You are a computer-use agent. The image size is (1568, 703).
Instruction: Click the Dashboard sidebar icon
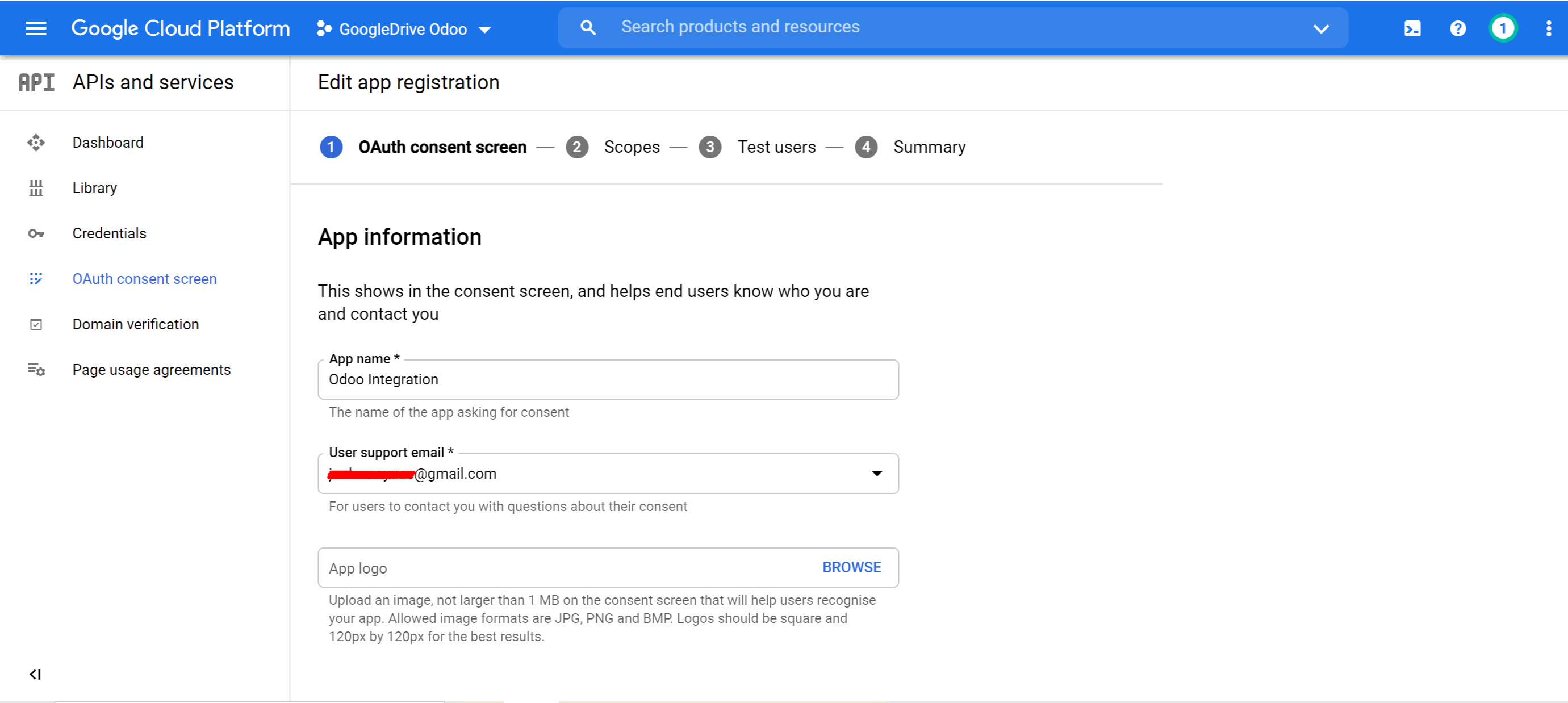click(36, 143)
